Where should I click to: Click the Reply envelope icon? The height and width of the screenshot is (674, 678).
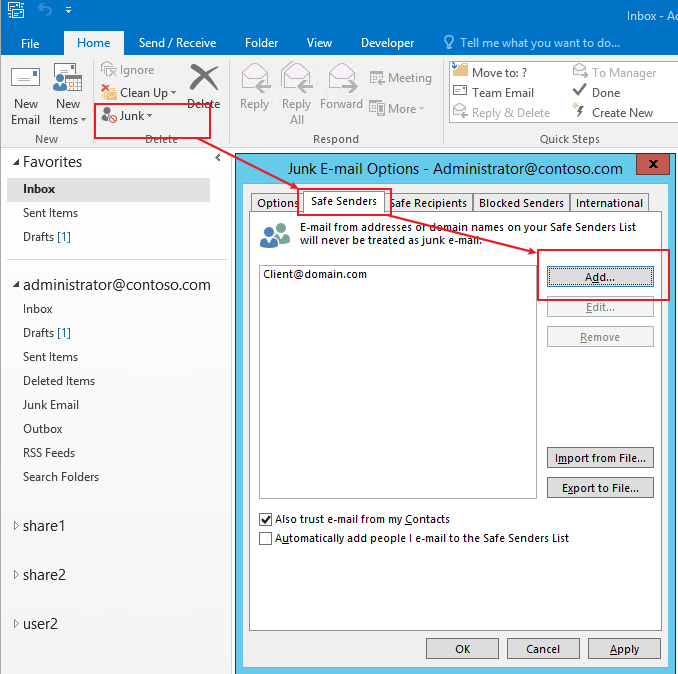tap(255, 78)
